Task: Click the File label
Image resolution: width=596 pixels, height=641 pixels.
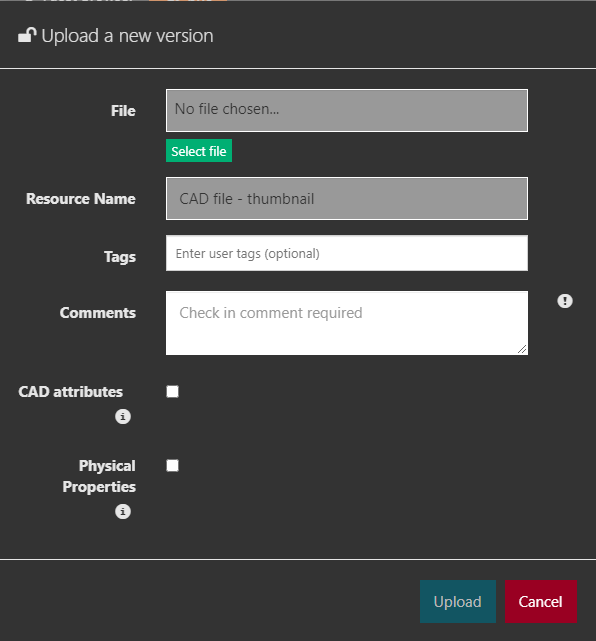Action: (x=123, y=111)
